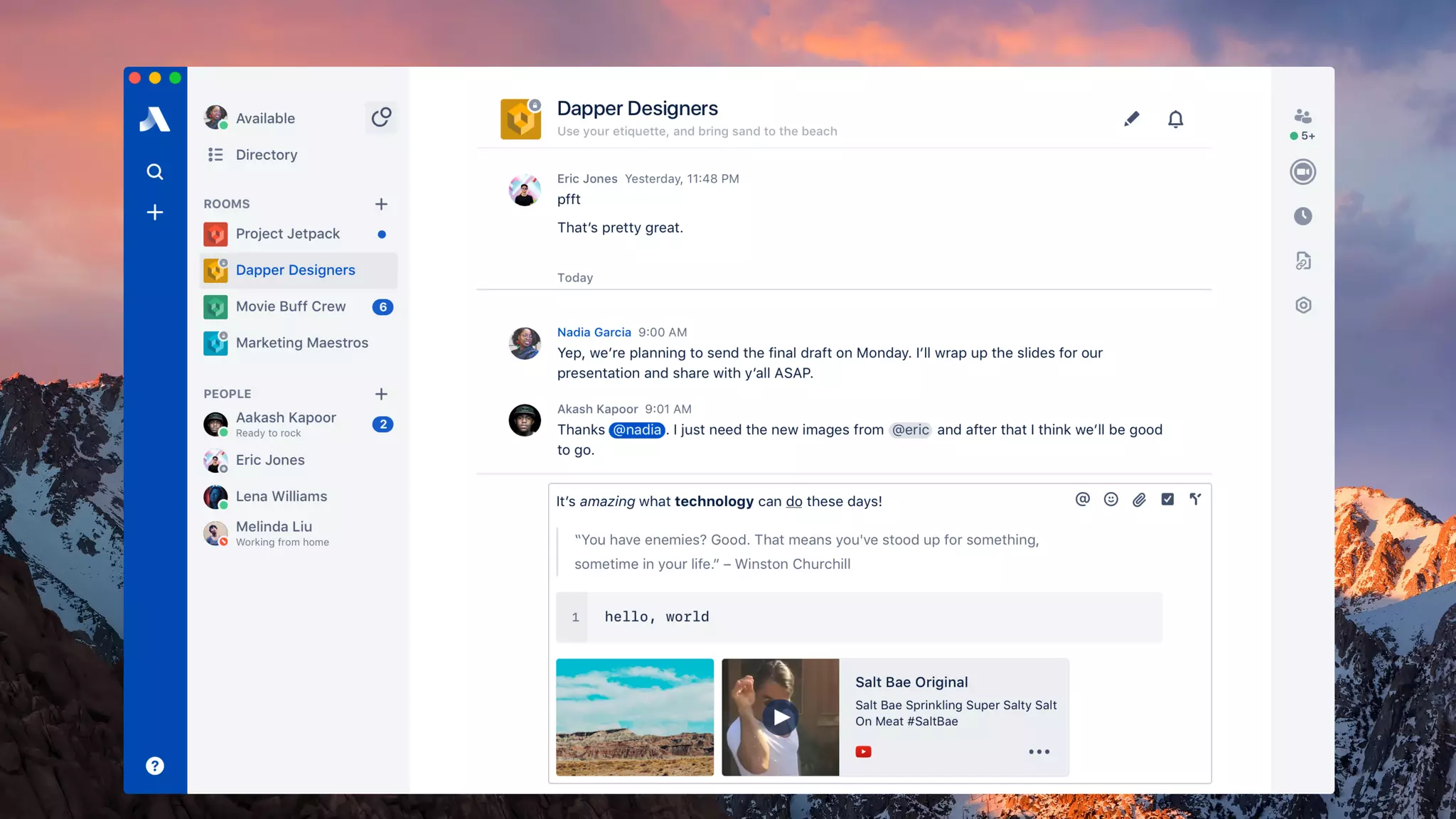Change status next to Available

[381, 117]
